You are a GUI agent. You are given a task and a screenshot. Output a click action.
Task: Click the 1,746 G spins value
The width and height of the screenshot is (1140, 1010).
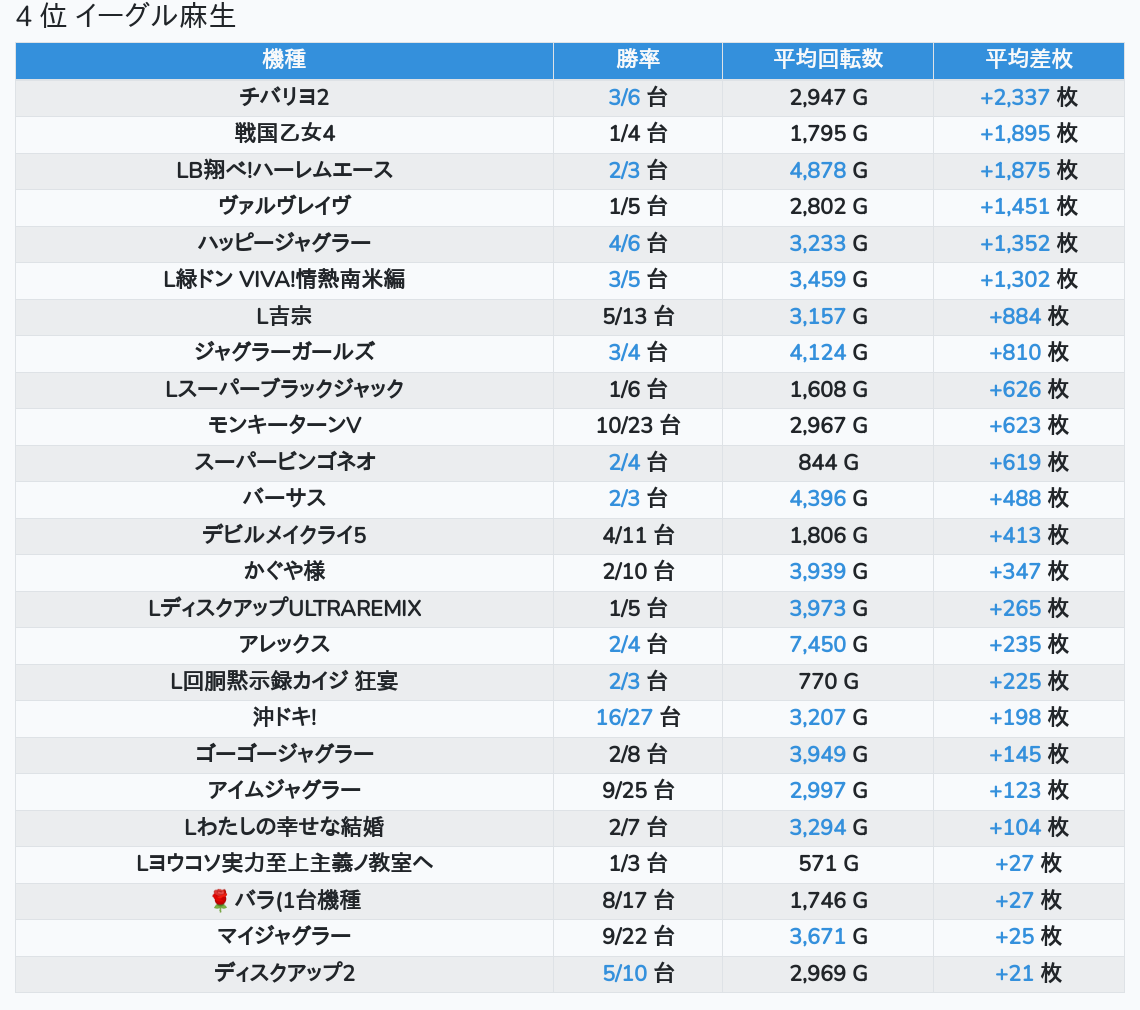[x=828, y=900]
